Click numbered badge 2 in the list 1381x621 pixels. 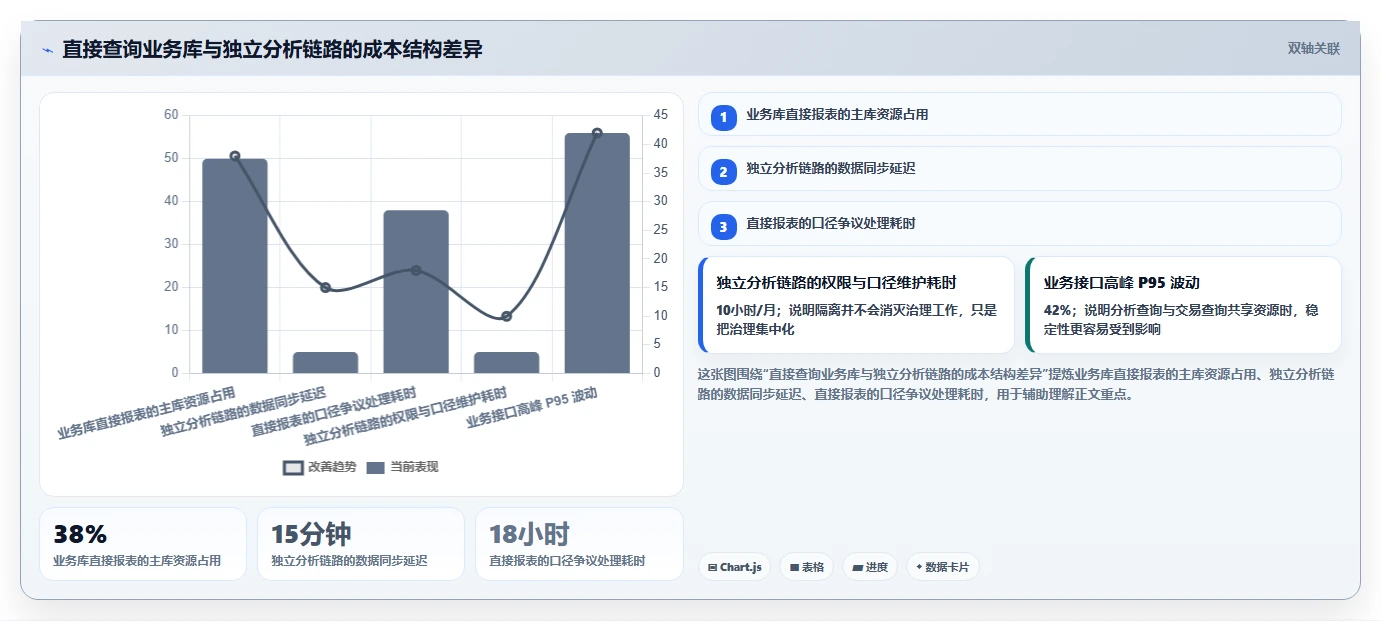[x=724, y=171]
